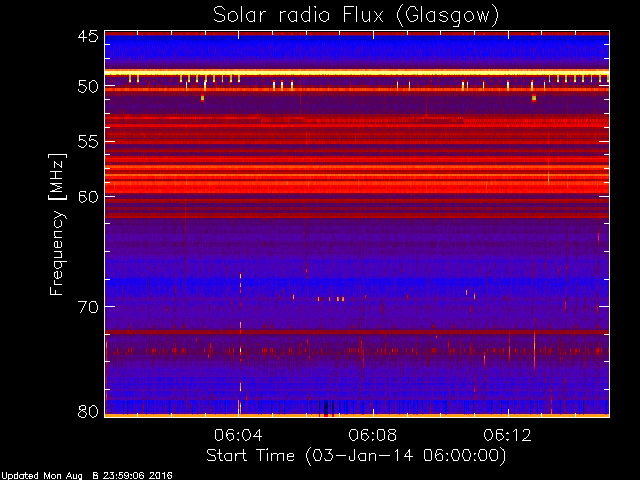Click the 60 MHz frequency tick label
The height and width of the screenshot is (480, 640).
pos(87,196)
